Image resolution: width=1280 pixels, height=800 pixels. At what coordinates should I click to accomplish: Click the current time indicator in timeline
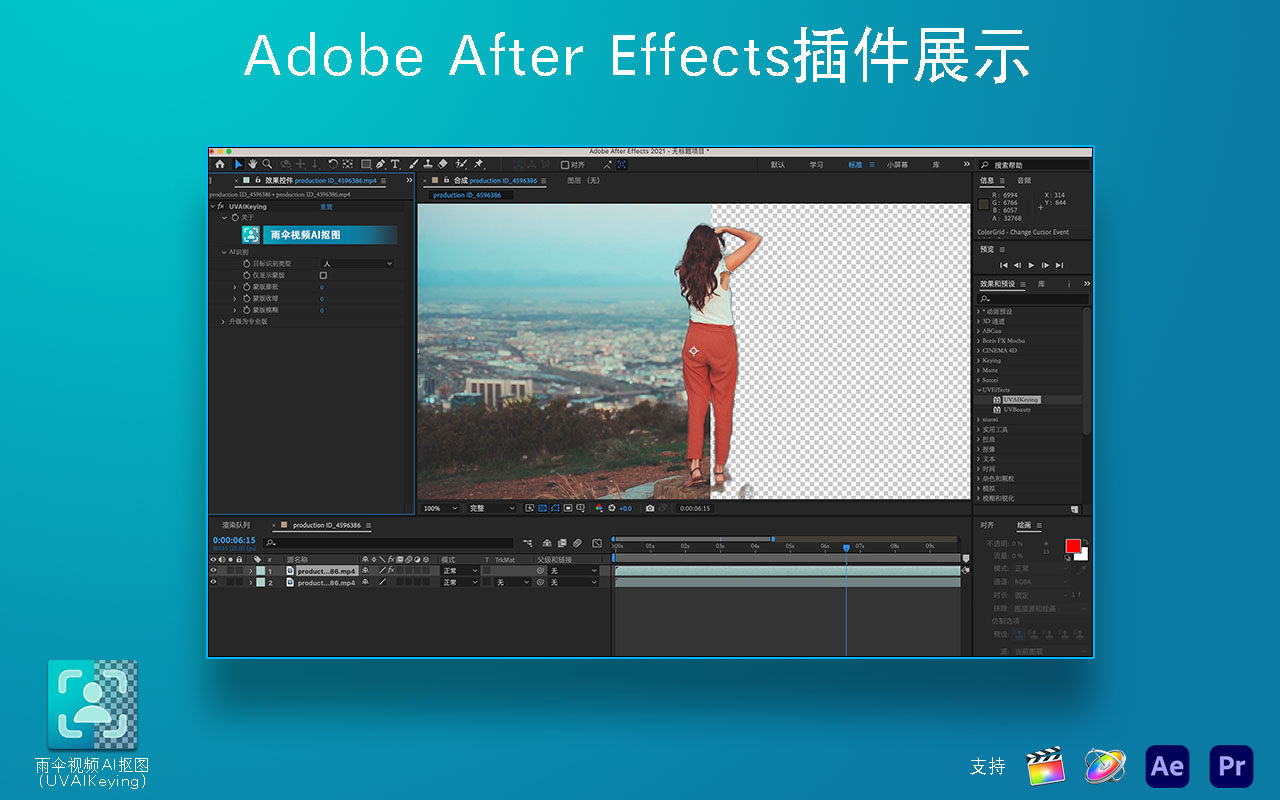(x=846, y=547)
